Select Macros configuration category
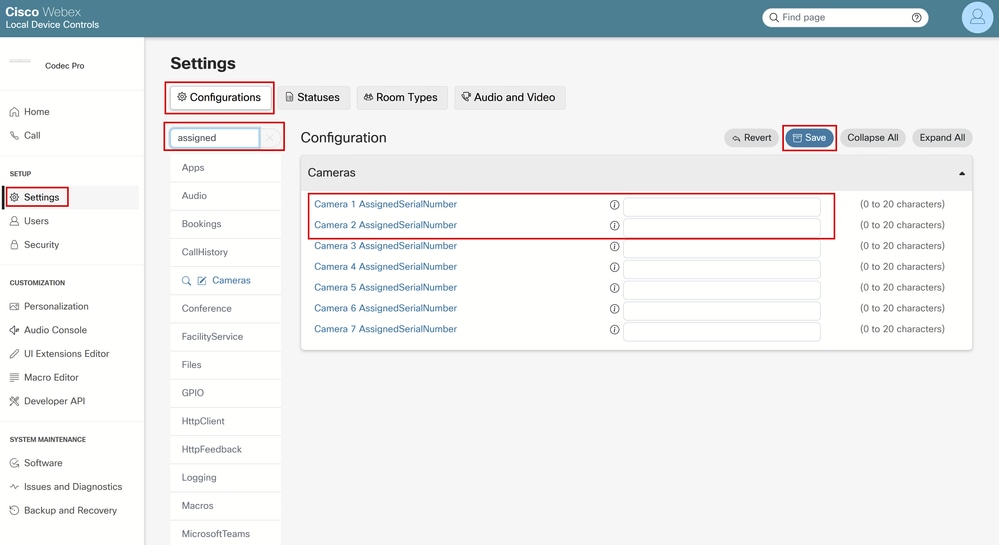This screenshot has width=999, height=545. [226, 505]
